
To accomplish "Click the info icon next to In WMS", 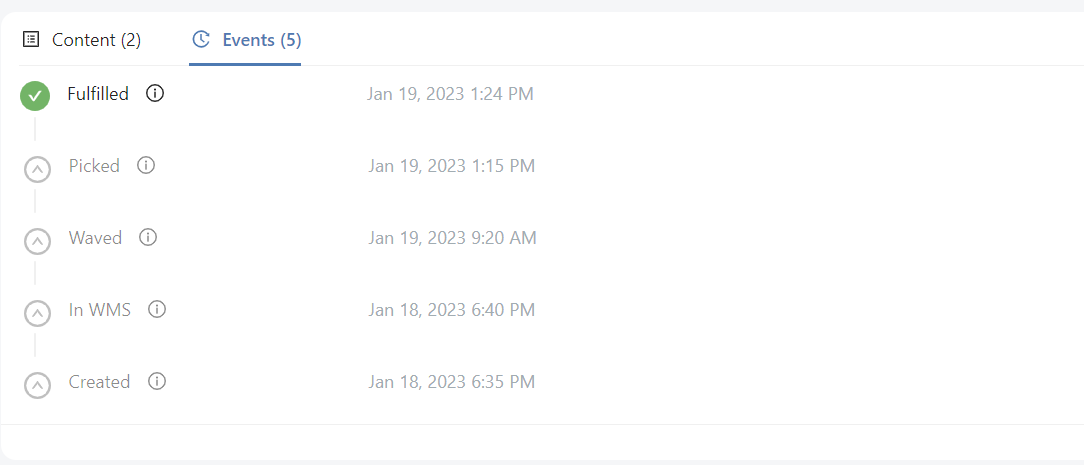I will point(157,310).
